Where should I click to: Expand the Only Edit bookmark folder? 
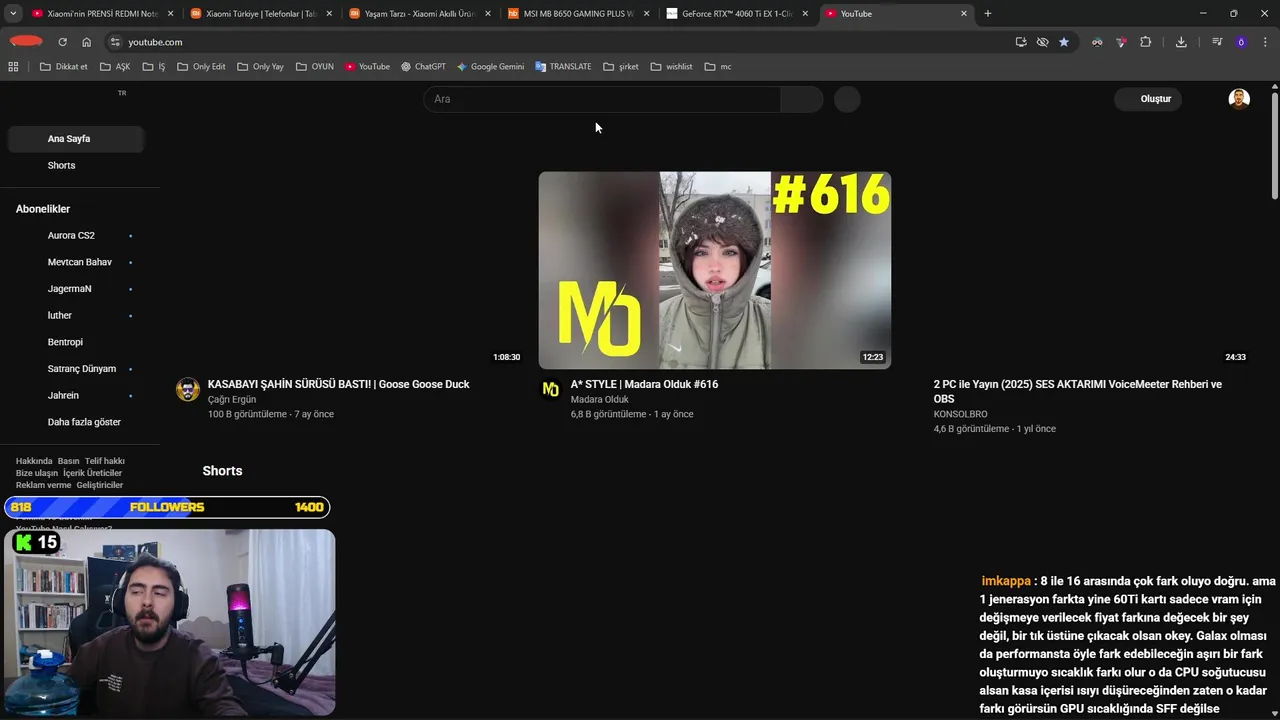201,67
